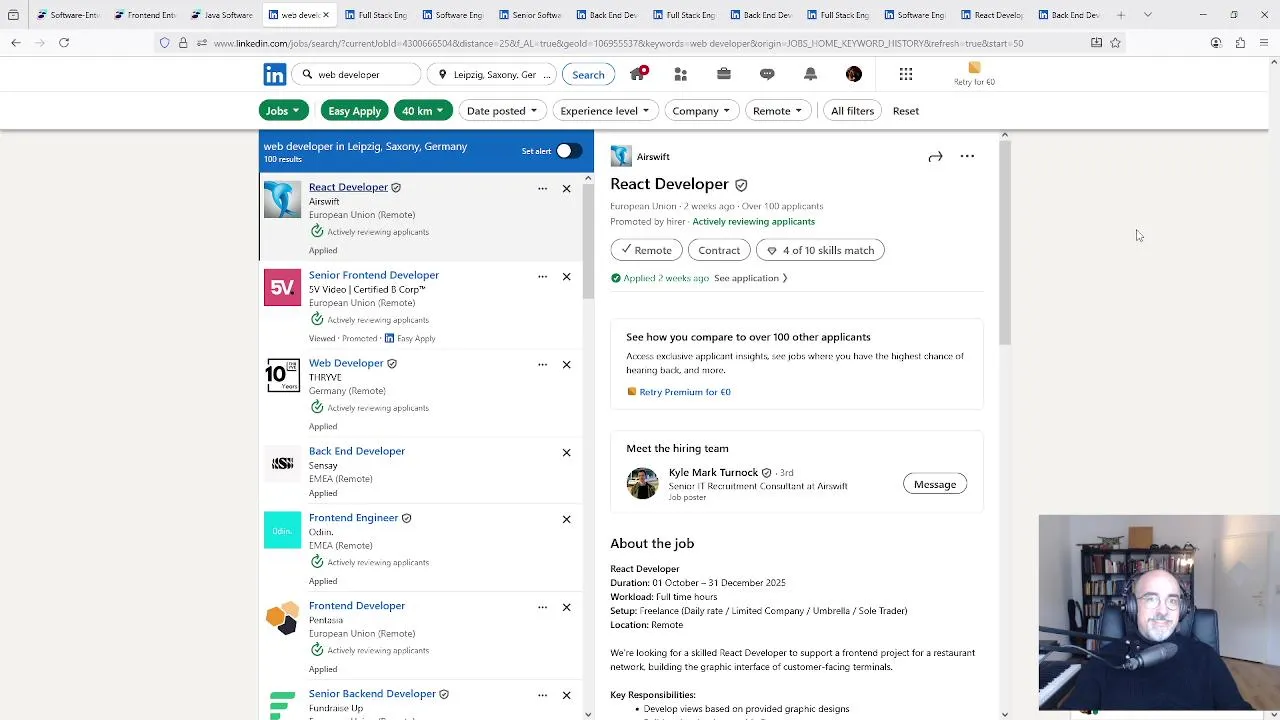Expand the Date posted filter
This screenshot has width=1280, height=720.
502,111
